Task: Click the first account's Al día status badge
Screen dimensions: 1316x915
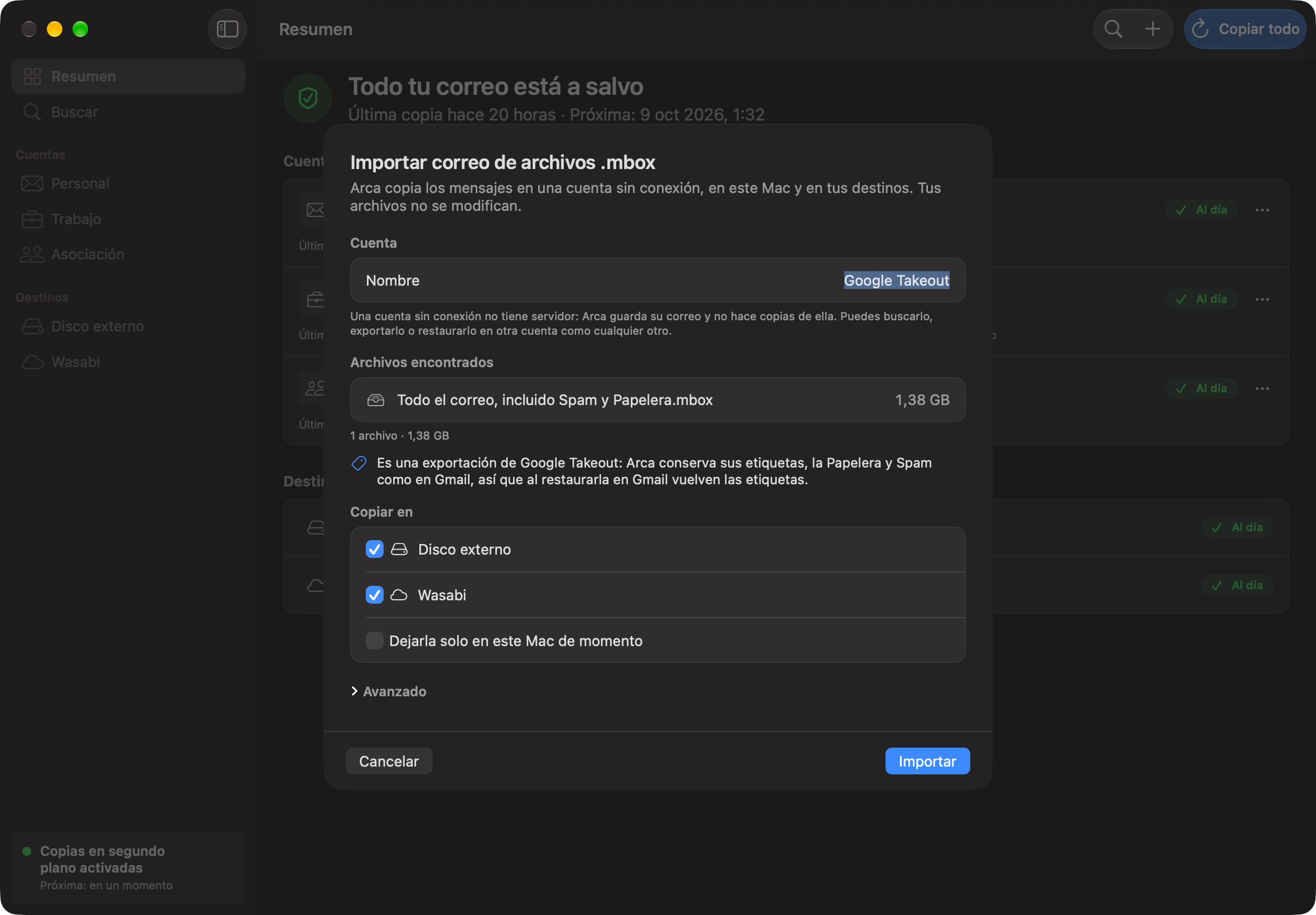Action: [1201, 210]
